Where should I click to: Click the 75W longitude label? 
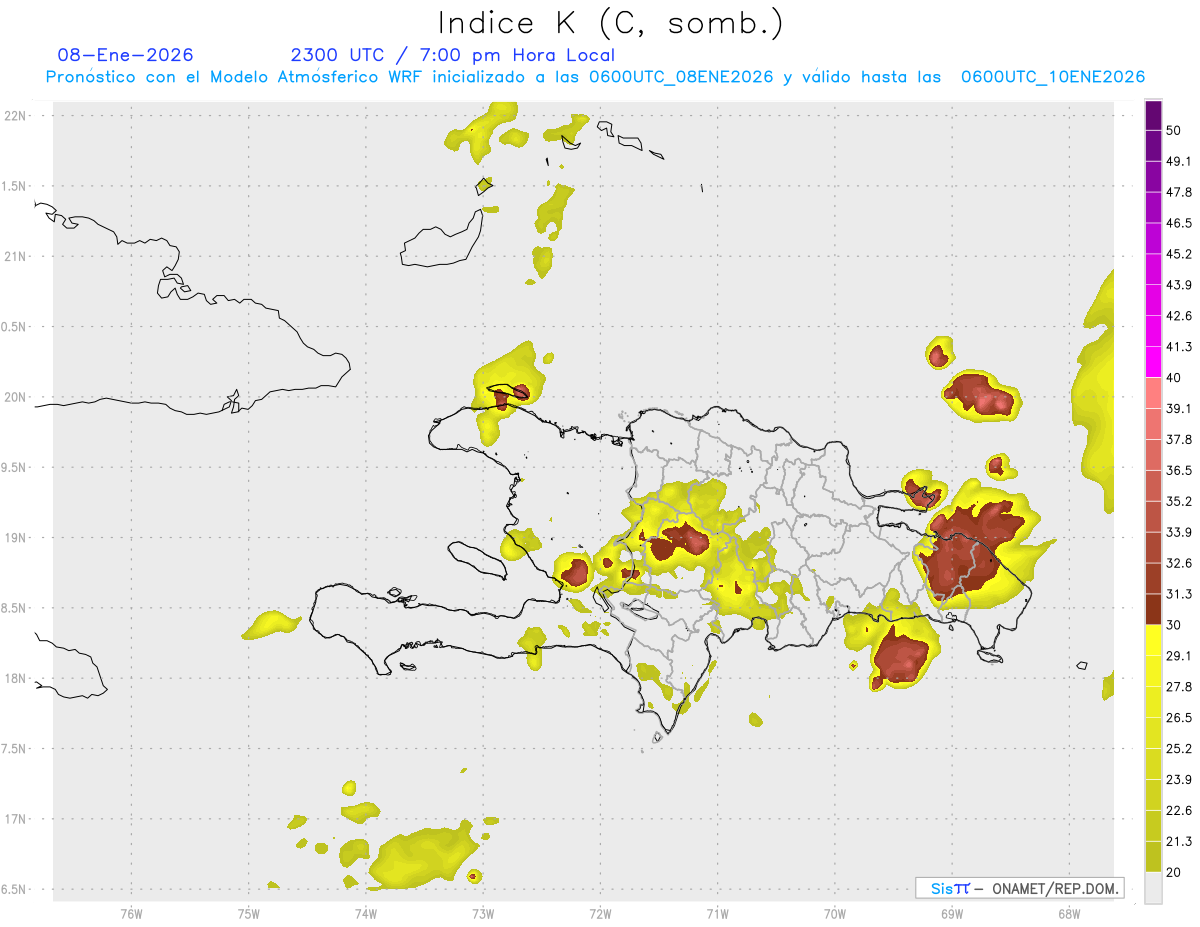[x=248, y=913]
